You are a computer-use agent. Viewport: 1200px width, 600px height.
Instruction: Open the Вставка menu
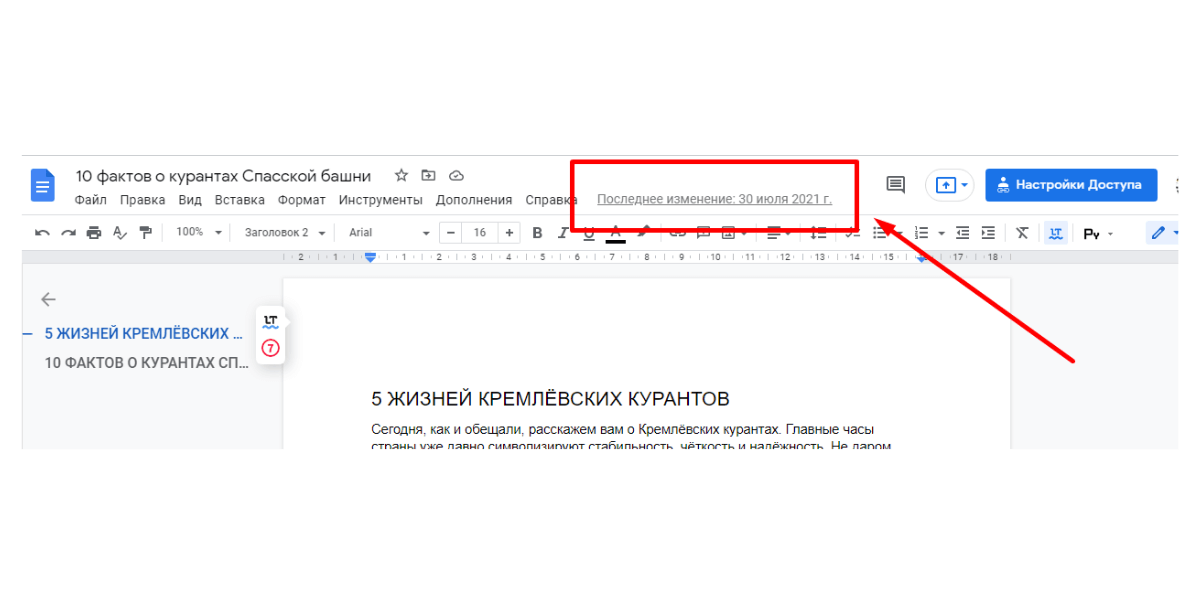click(x=239, y=200)
